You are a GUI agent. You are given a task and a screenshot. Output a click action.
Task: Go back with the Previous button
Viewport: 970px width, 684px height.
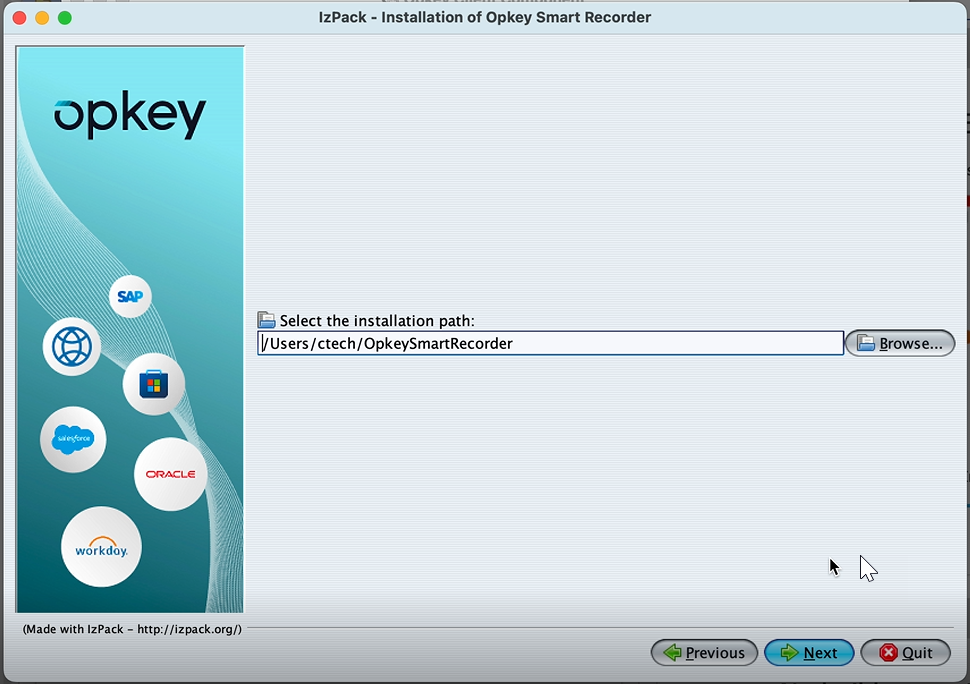pyautogui.click(x=704, y=652)
